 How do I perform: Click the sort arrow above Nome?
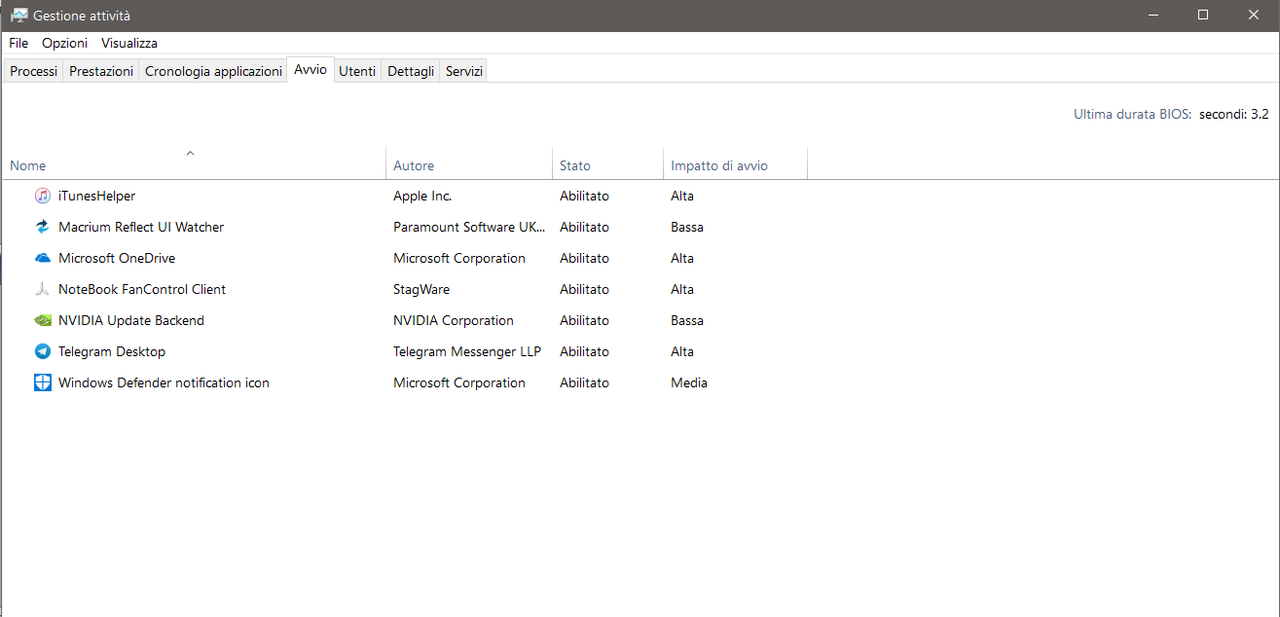point(190,153)
